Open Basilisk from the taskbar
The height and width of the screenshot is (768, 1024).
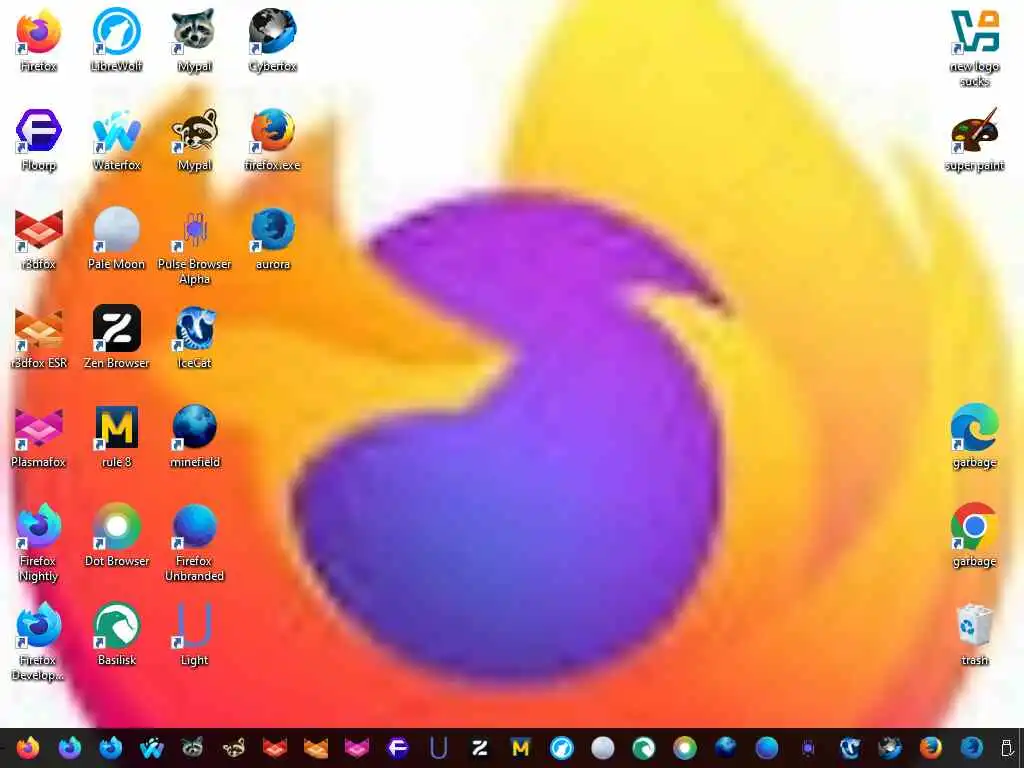point(644,748)
